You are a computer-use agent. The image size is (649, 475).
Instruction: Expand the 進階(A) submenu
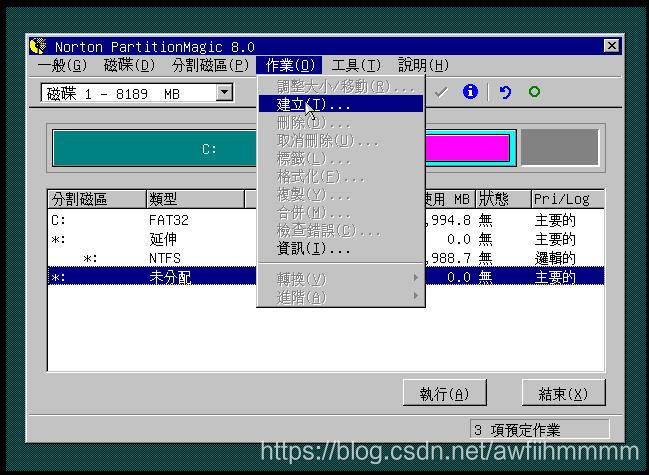[341, 297]
